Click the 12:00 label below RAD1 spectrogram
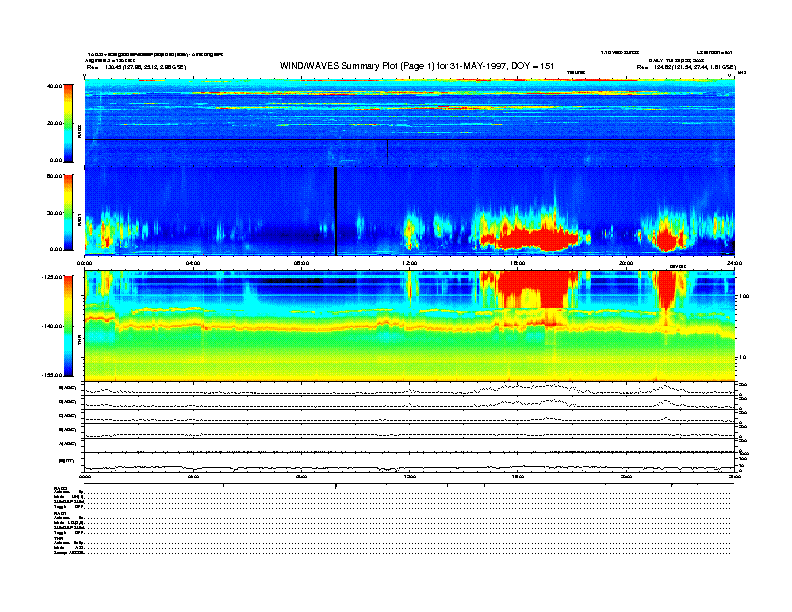This screenshot has height=612, width=792. point(410,263)
